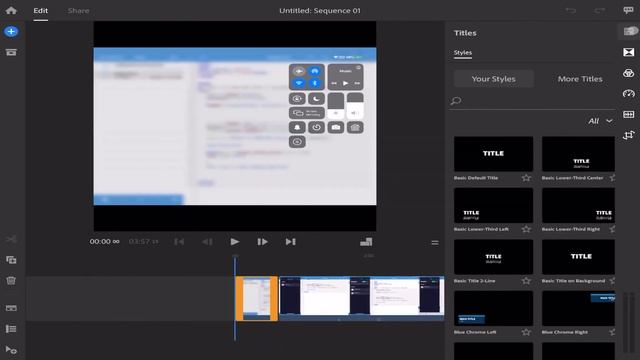Open the Control Tracks list icon
Viewport: 640px width, 360px height.
[11, 329]
